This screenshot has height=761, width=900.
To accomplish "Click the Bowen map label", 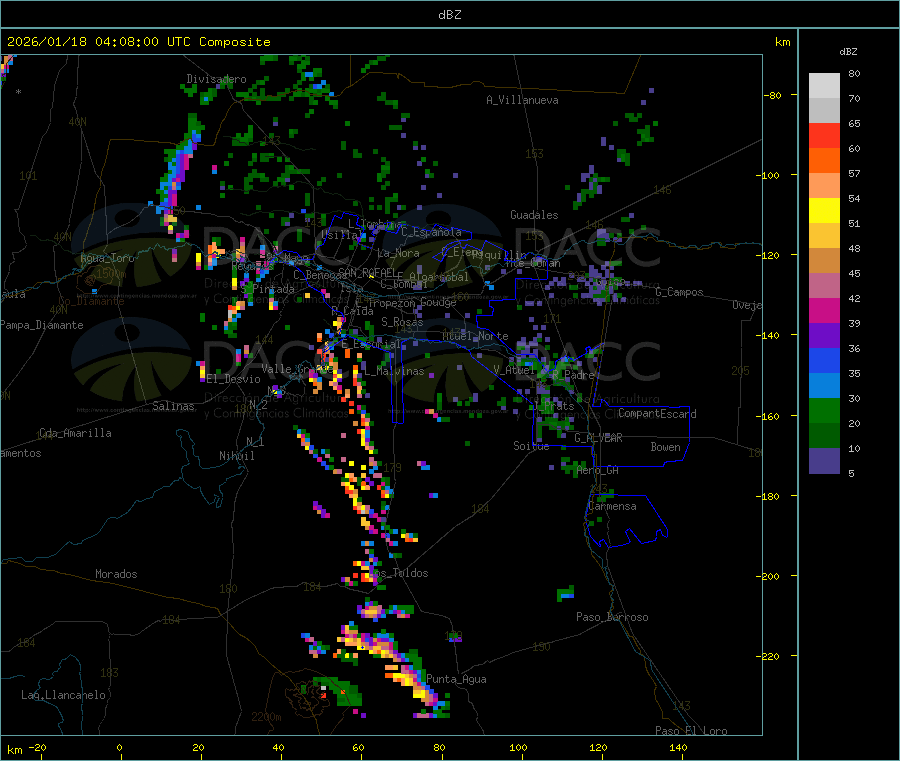I will pyautogui.click(x=665, y=447).
